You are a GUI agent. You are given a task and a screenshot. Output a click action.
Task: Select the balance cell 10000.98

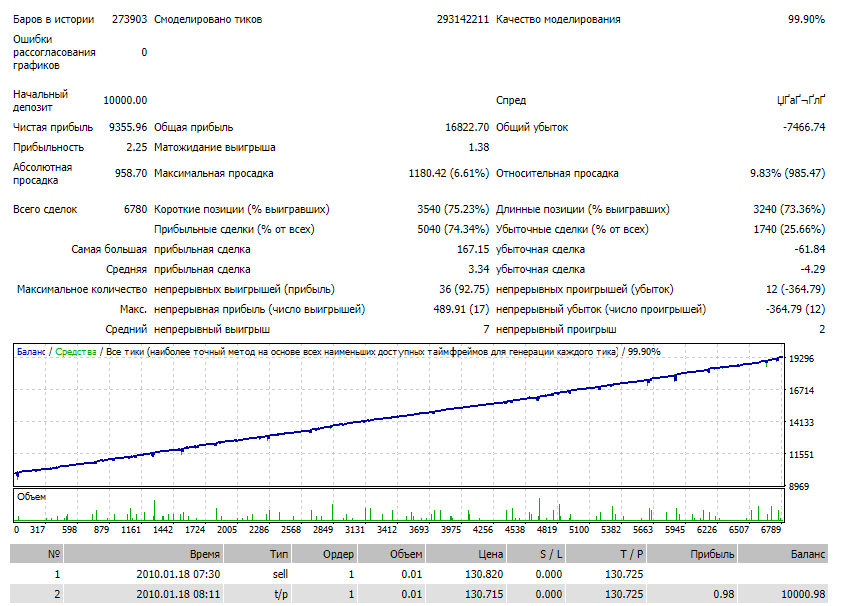tap(803, 594)
